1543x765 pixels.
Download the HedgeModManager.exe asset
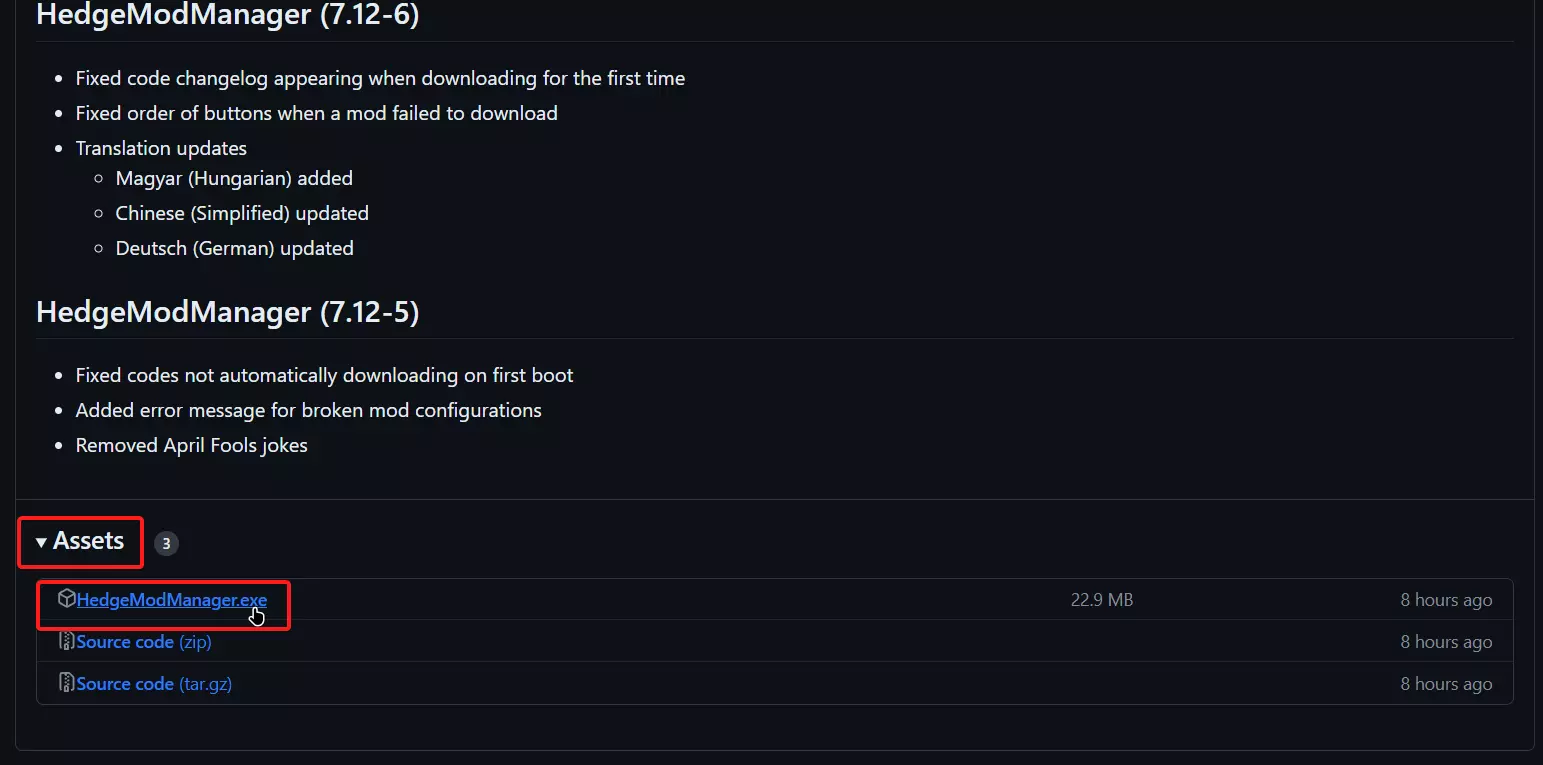[171, 600]
